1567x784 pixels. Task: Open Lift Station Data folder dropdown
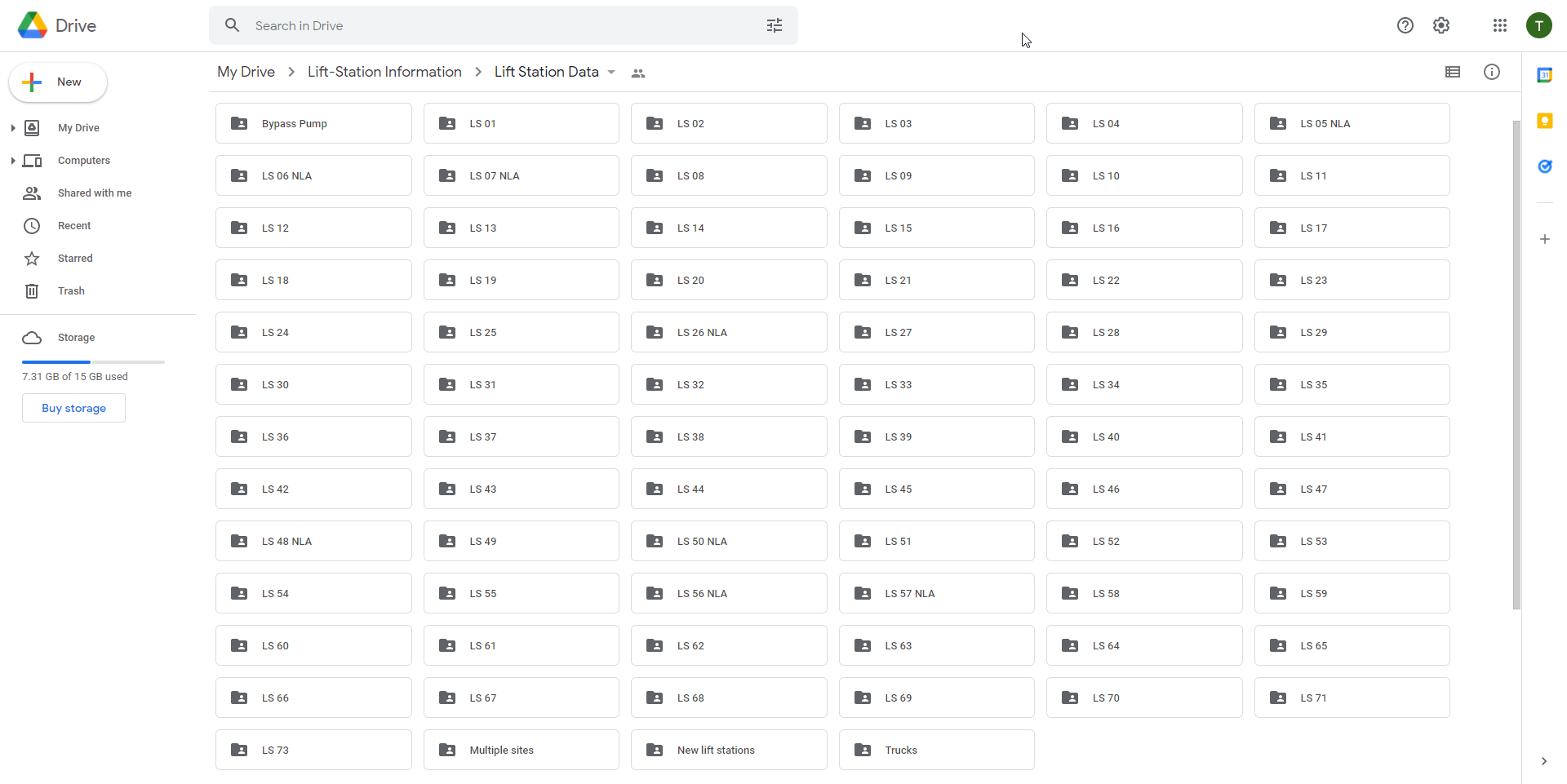coord(611,73)
